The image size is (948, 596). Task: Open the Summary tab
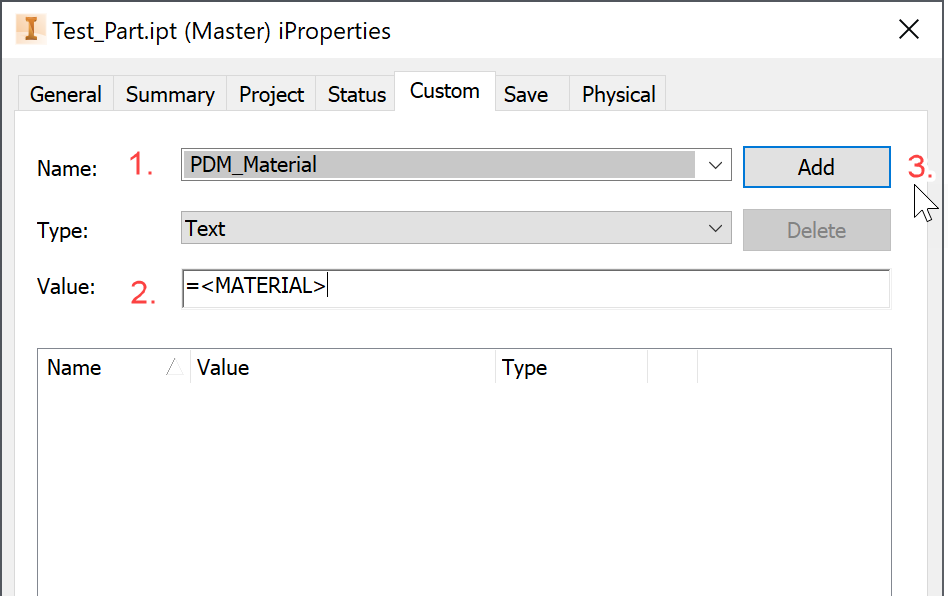170,94
